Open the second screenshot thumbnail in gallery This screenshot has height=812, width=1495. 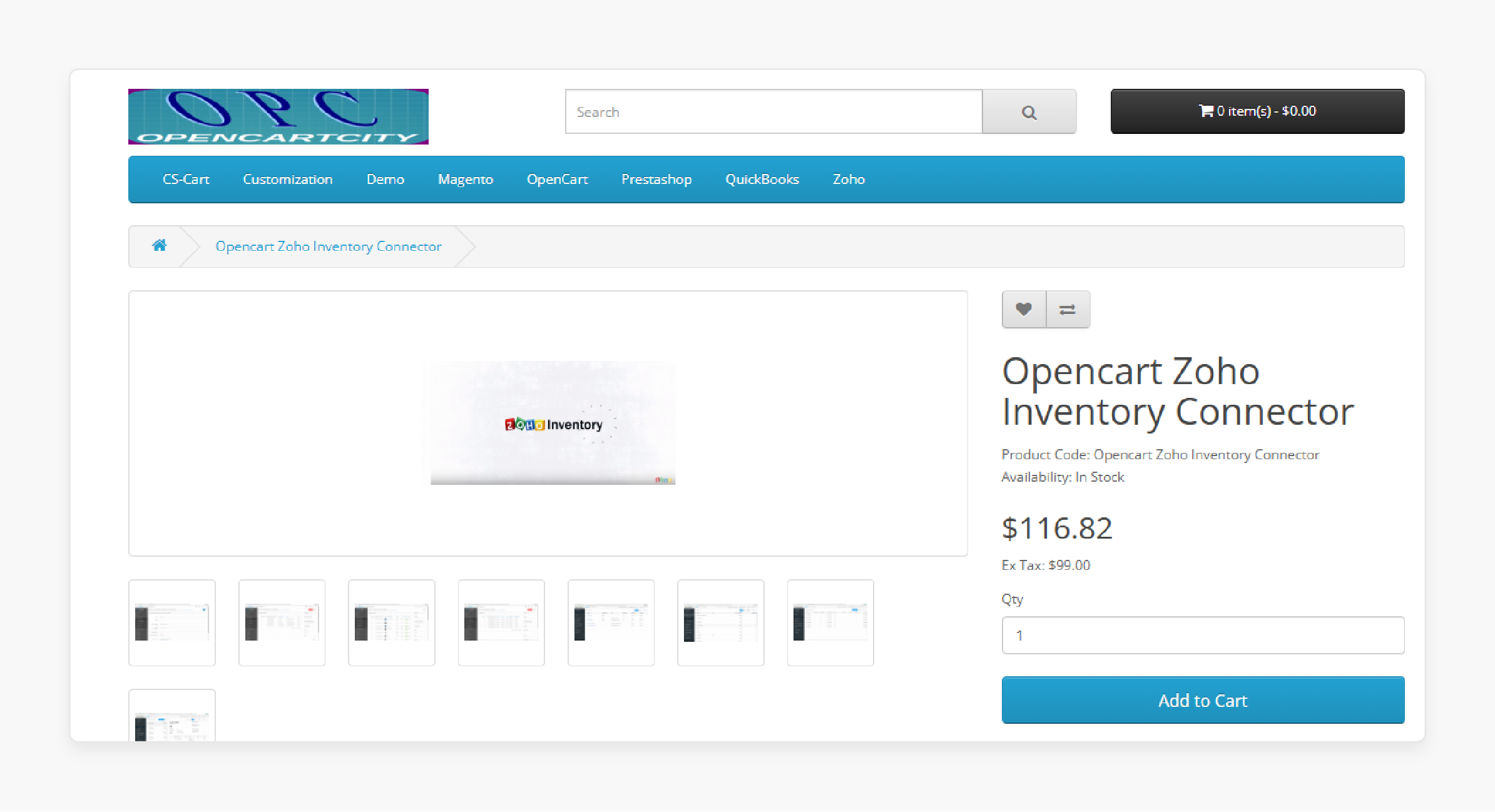[282, 622]
